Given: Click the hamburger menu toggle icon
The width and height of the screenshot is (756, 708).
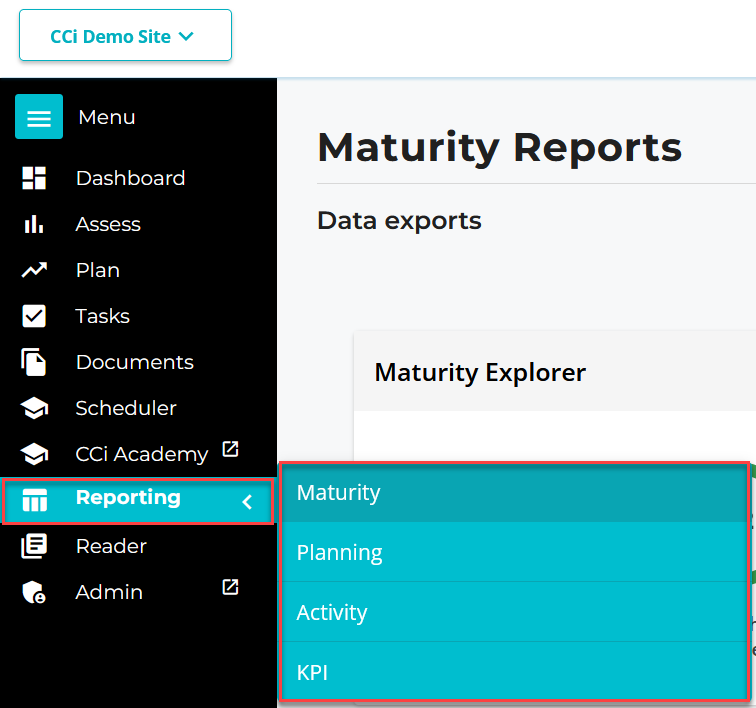Looking at the screenshot, I should [39, 117].
